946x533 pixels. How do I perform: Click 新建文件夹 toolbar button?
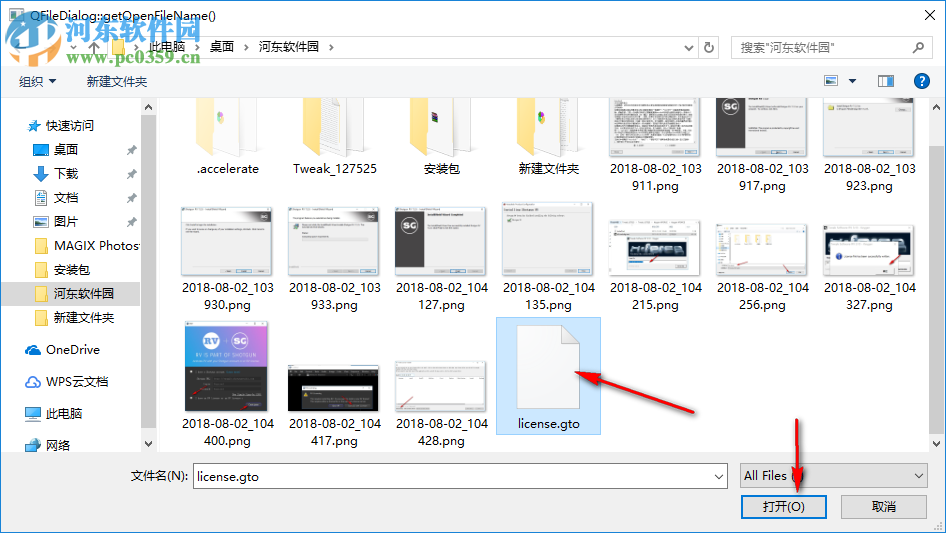(x=116, y=81)
